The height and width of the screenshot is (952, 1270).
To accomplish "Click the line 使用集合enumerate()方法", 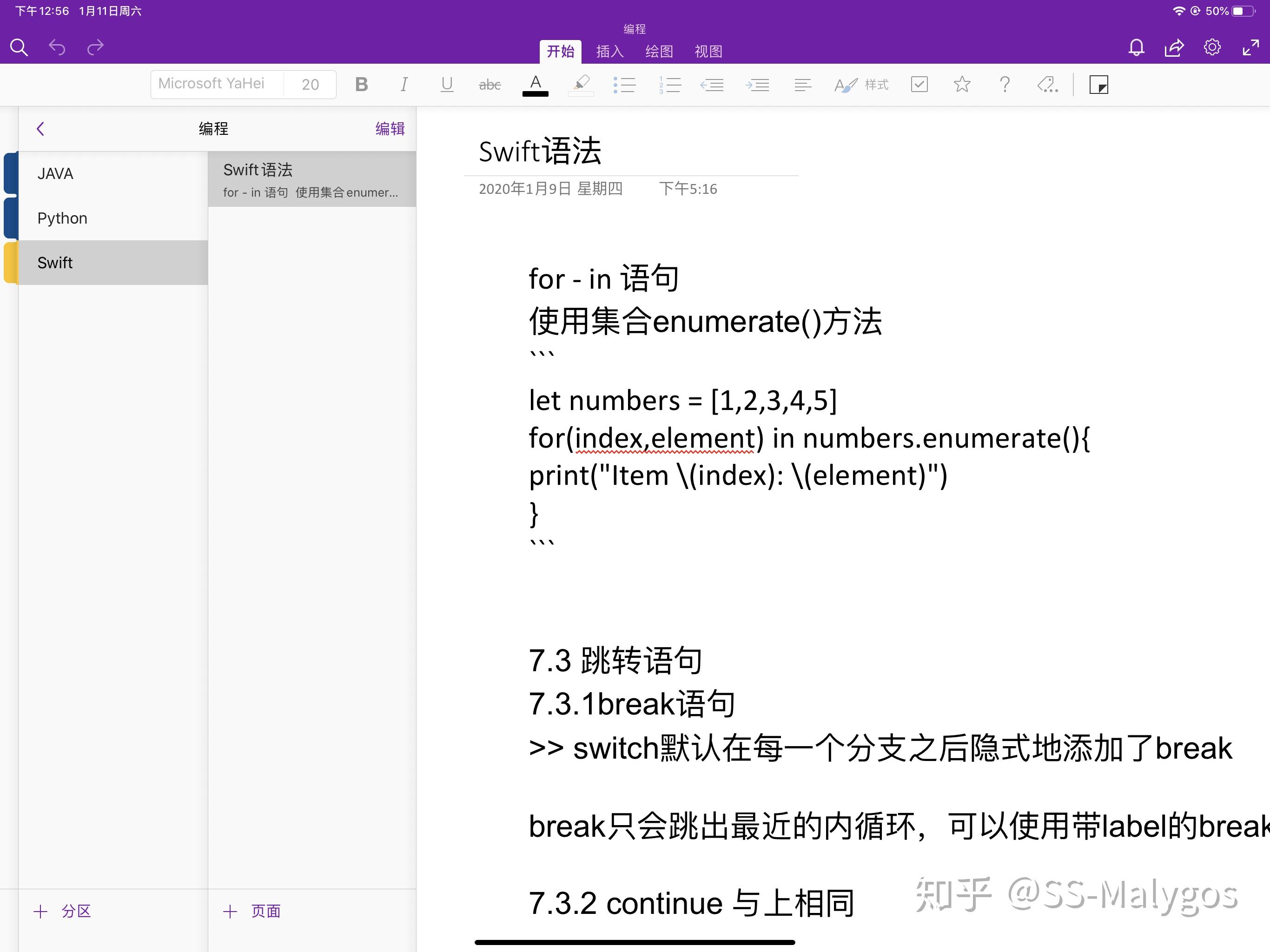I will (x=705, y=321).
